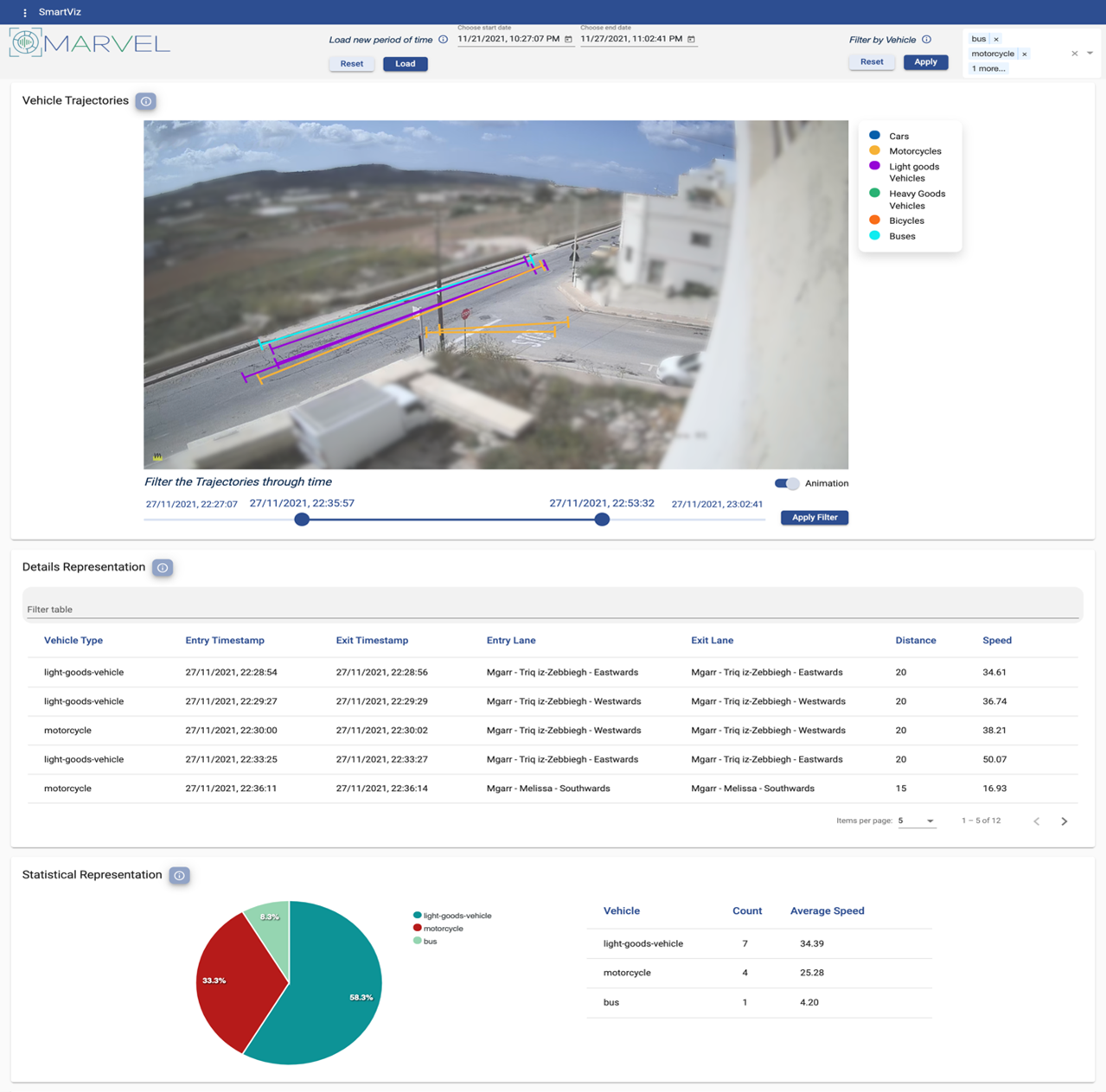Click the Load button
The image size is (1106, 1092).
[x=406, y=64]
